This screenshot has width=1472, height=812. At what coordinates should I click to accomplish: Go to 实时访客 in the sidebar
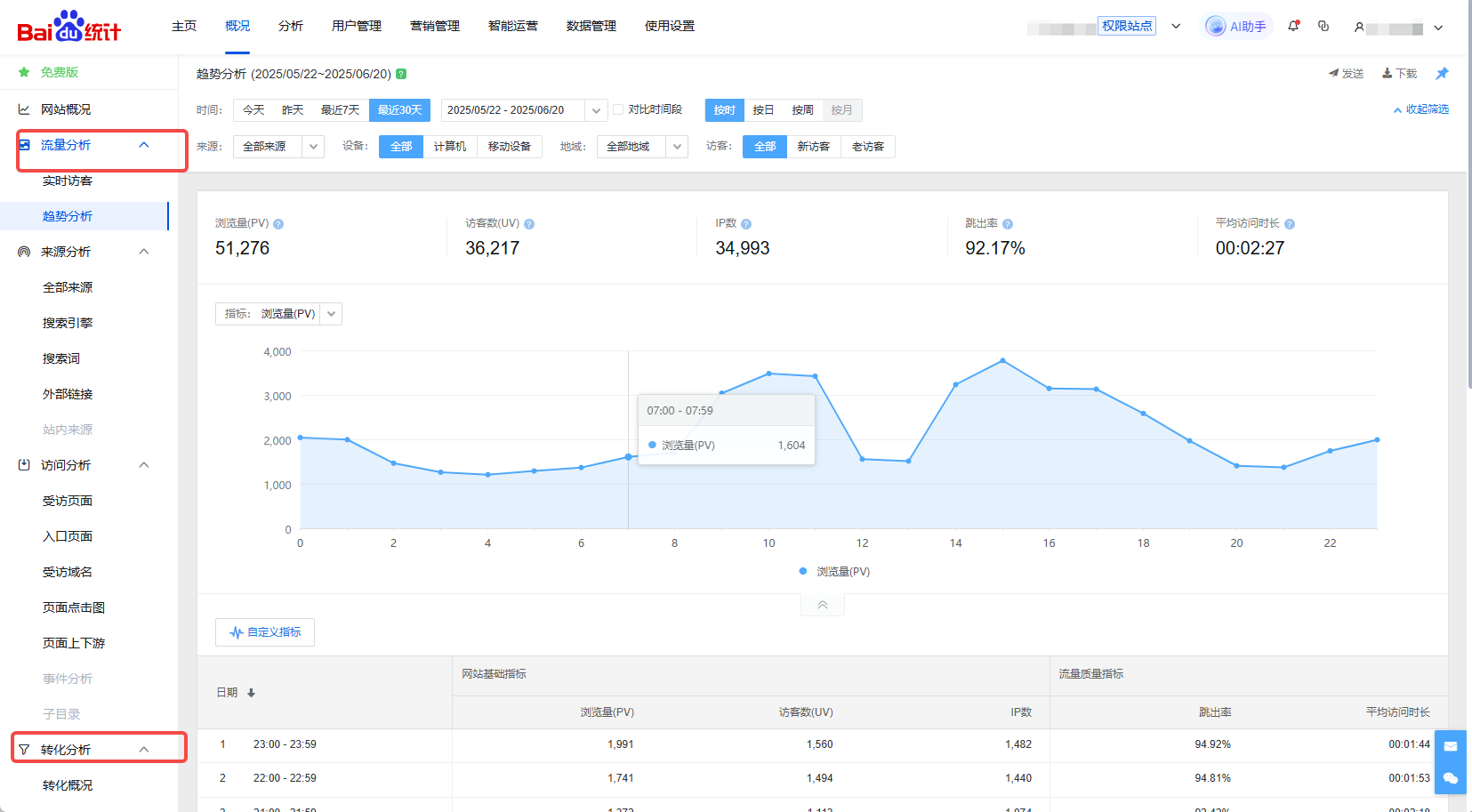[68, 181]
